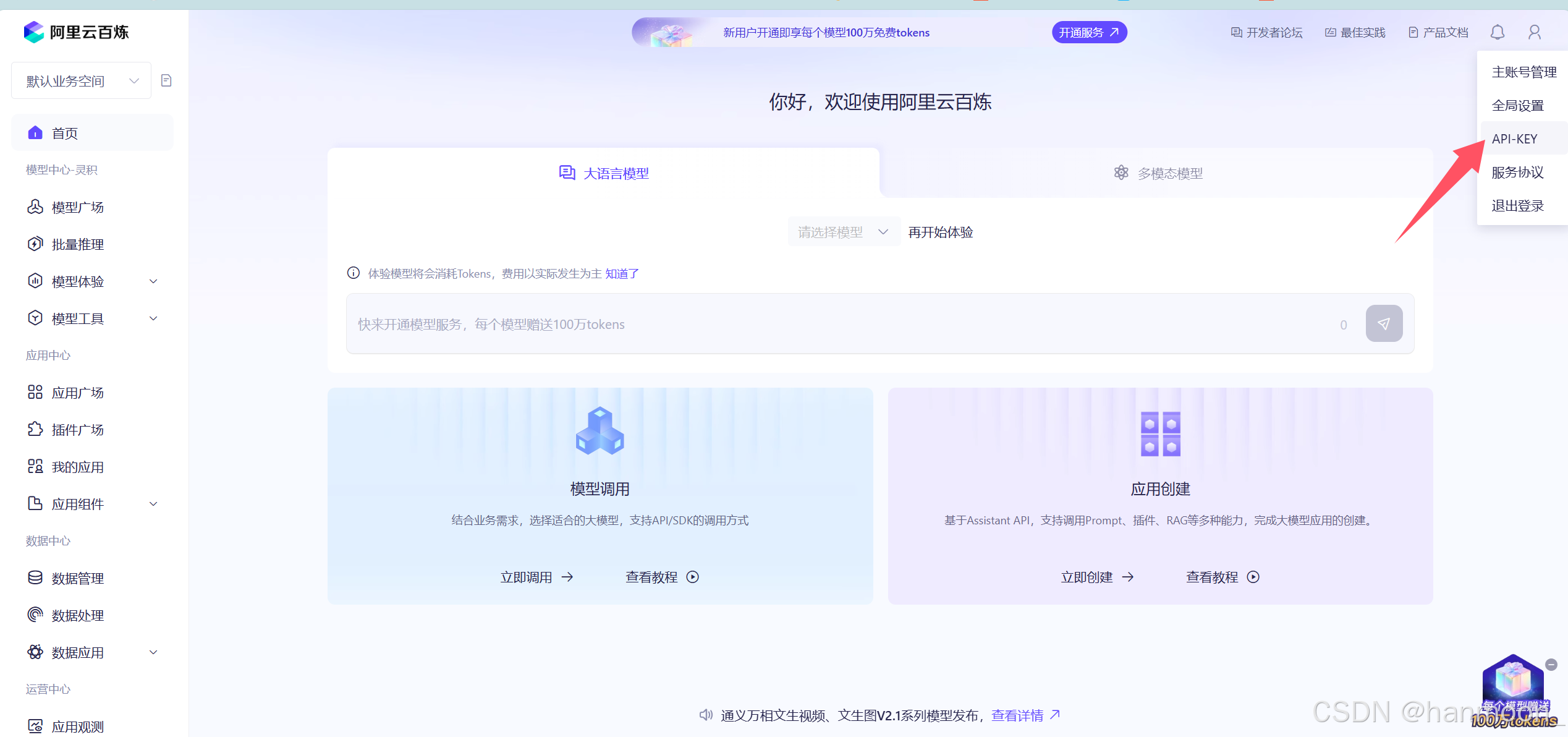
Task: Minimize the floating gift promo widget
Action: 1551,665
